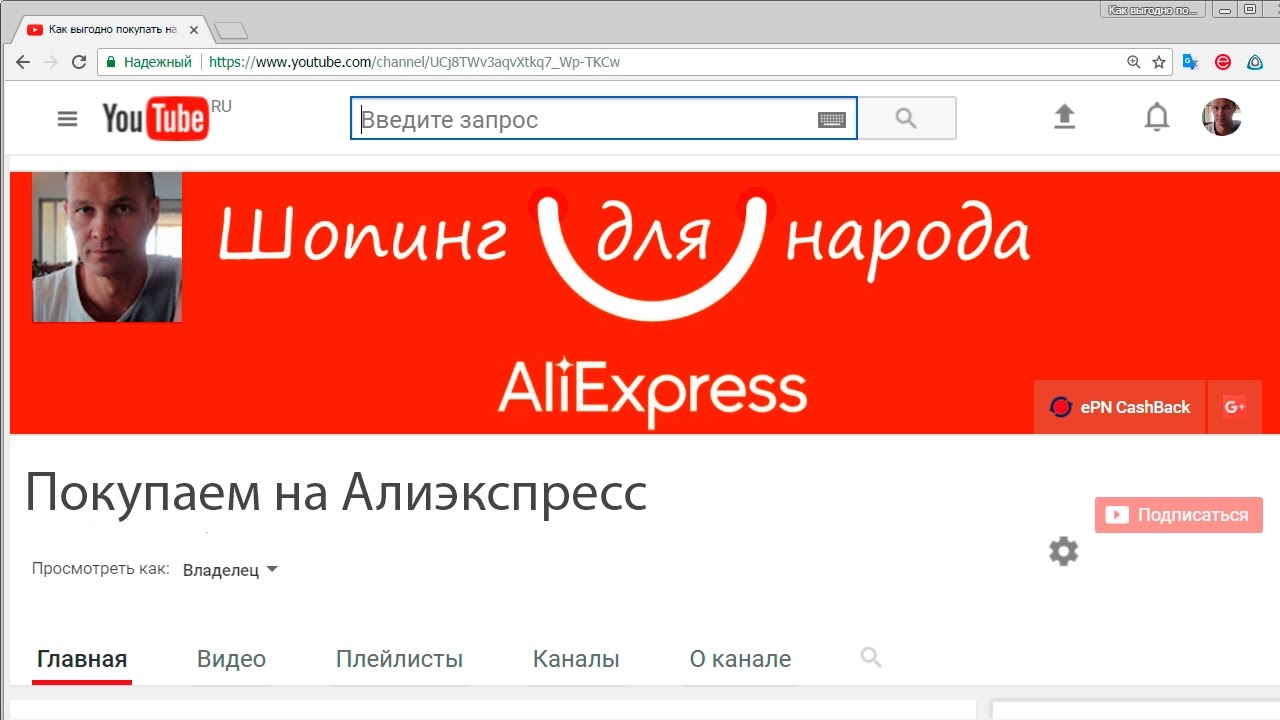Open channel settings gear
The height and width of the screenshot is (720, 1280).
1063,551
